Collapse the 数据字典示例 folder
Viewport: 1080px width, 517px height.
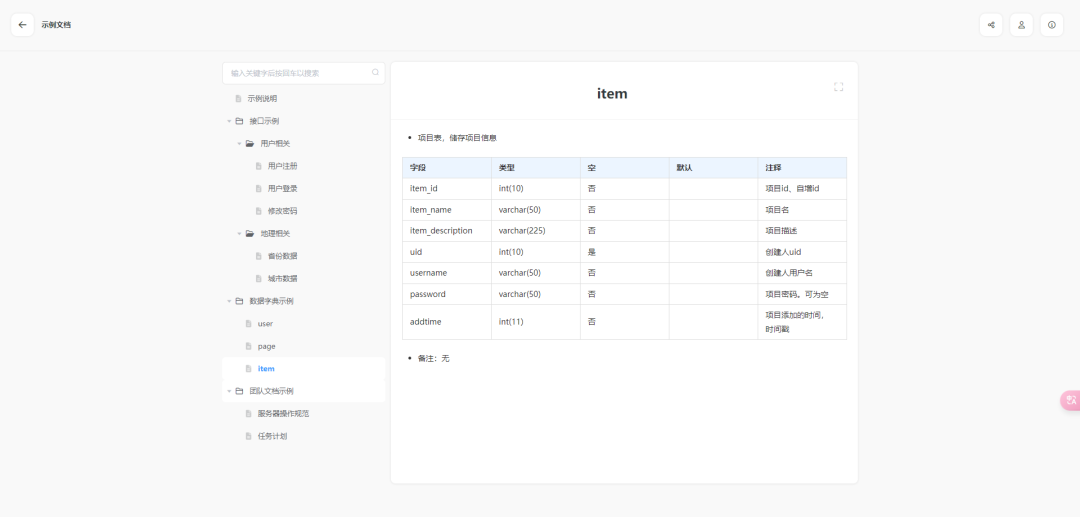229,301
